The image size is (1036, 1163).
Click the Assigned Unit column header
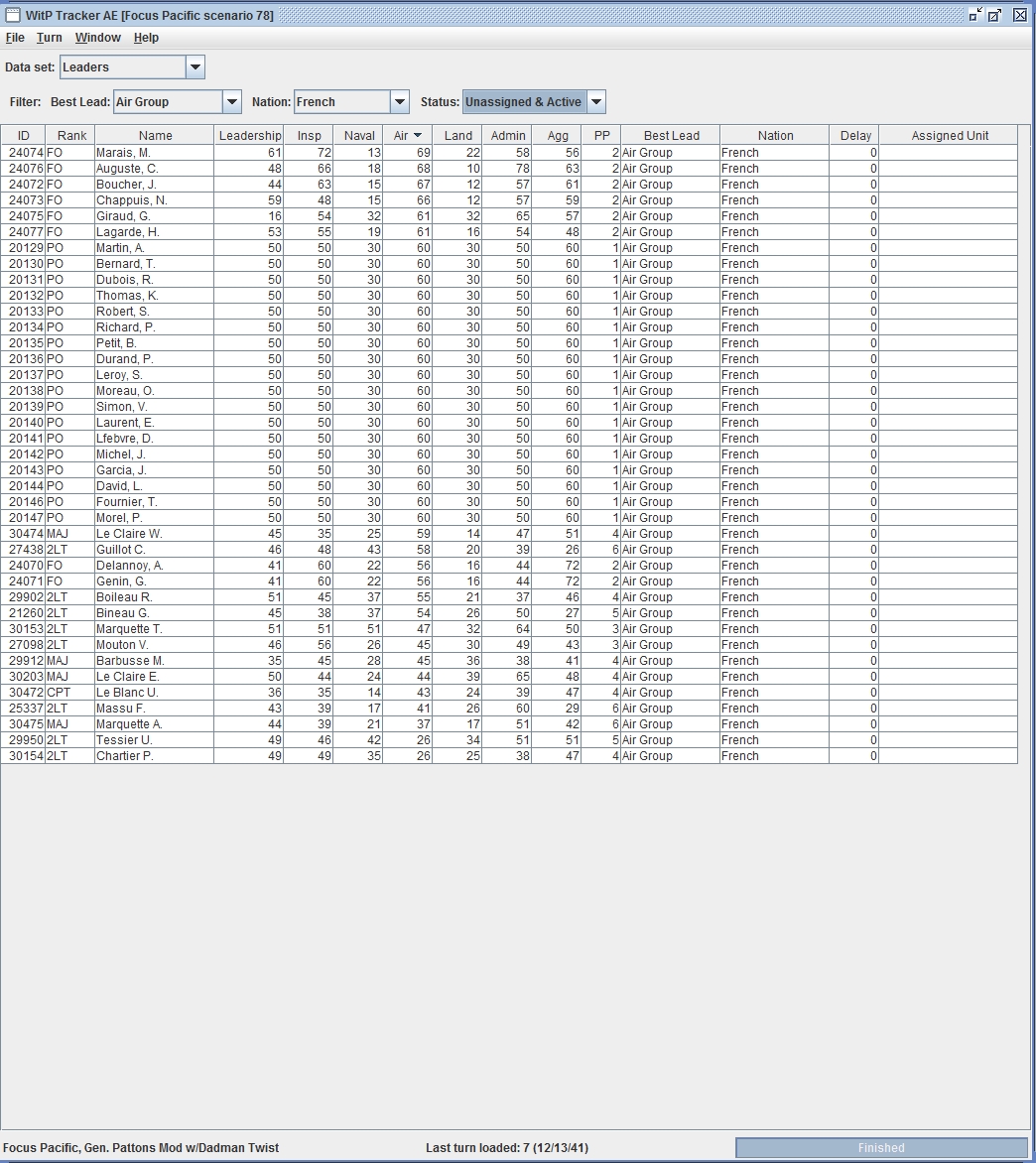(948, 134)
